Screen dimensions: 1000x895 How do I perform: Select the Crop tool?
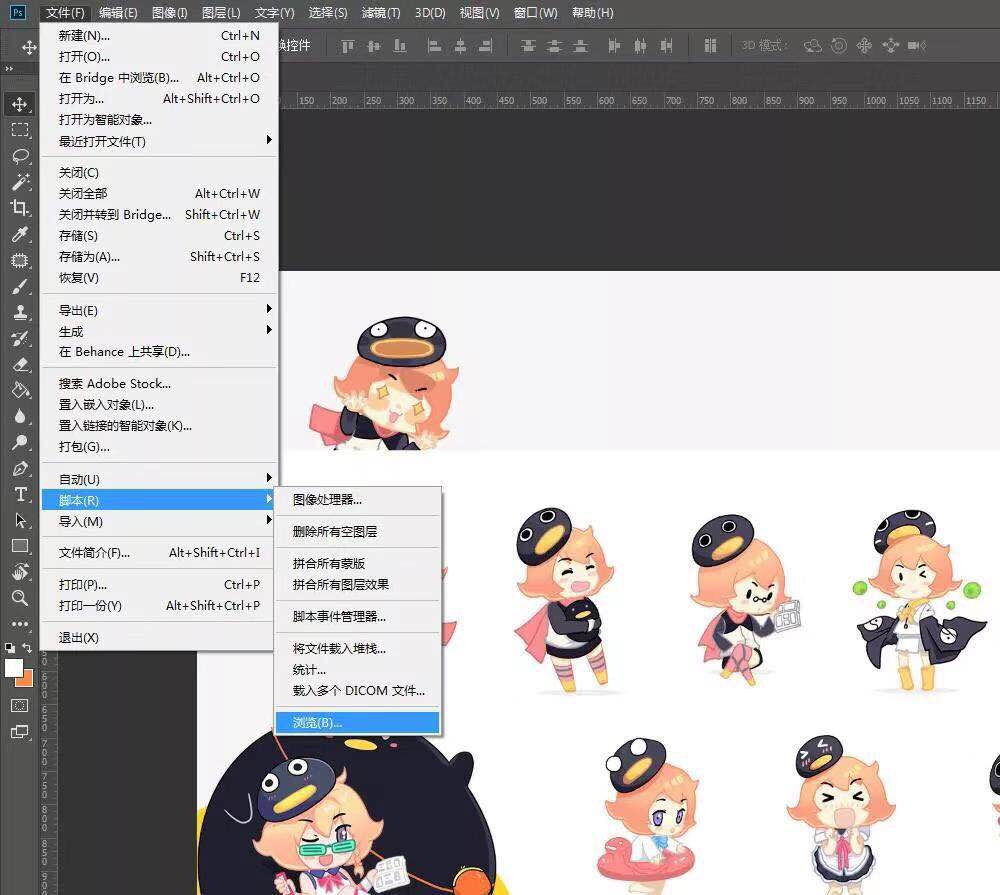click(x=20, y=206)
